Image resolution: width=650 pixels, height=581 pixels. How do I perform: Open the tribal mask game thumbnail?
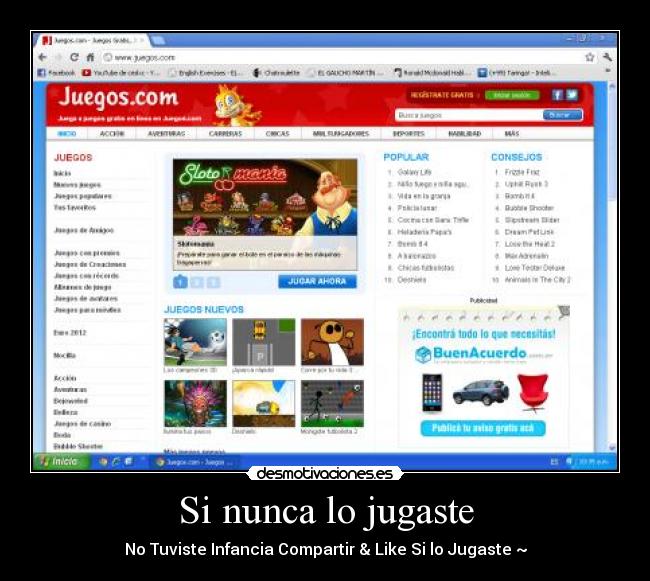(195, 404)
